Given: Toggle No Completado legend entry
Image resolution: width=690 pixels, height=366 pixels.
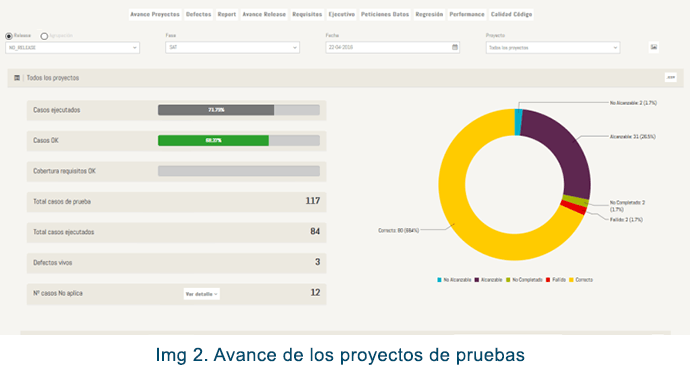Looking at the screenshot, I should (x=524, y=280).
